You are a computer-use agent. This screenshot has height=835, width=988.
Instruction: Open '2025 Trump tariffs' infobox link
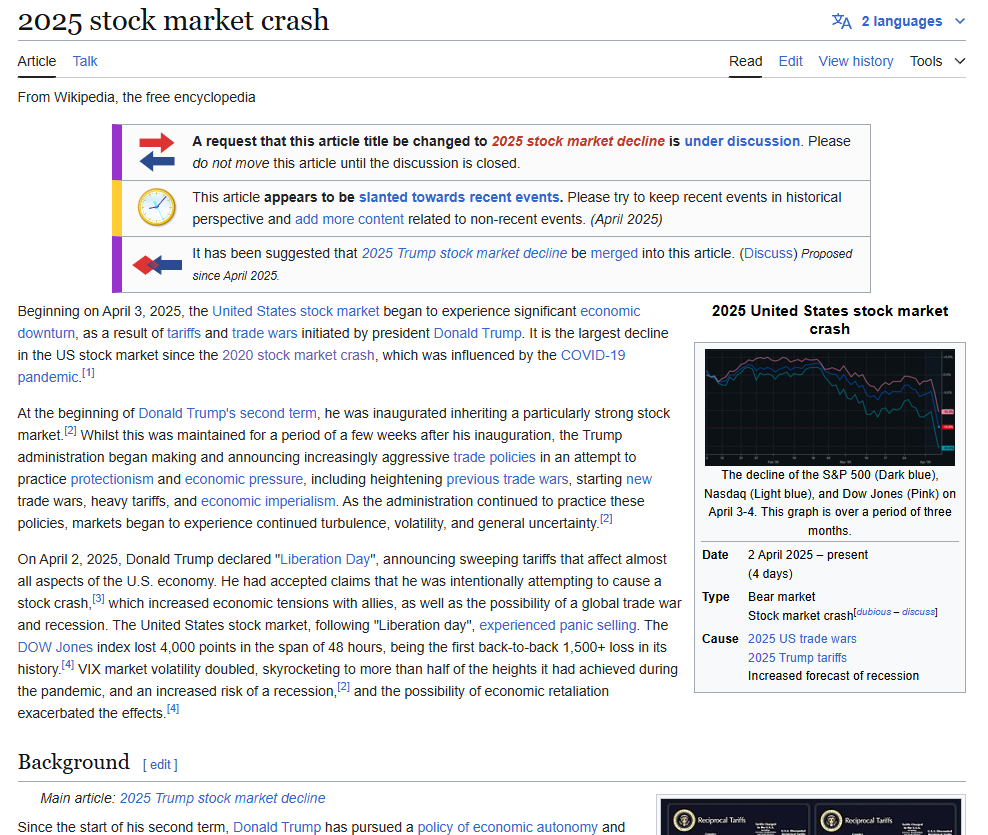coord(797,658)
